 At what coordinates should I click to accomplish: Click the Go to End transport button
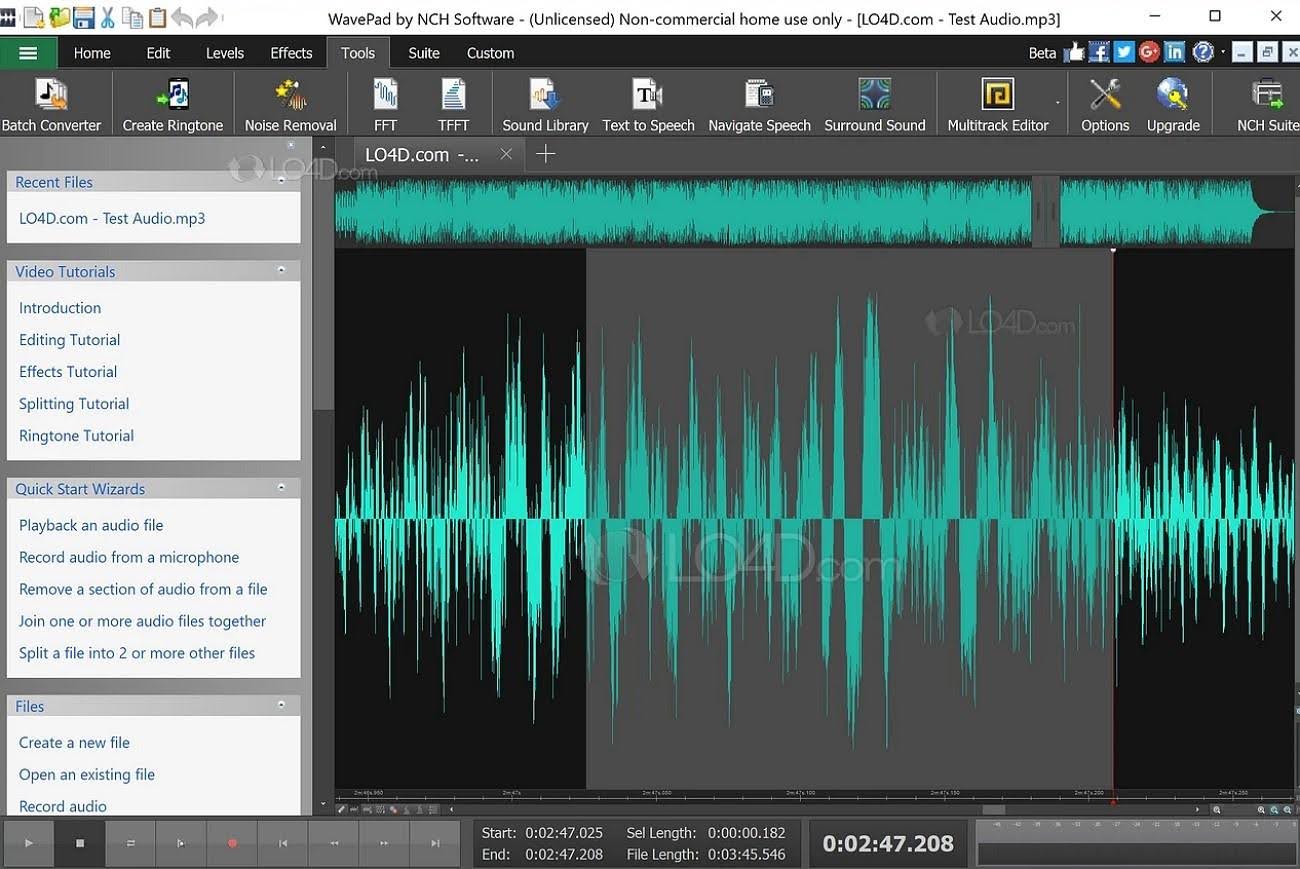[435, 843]
